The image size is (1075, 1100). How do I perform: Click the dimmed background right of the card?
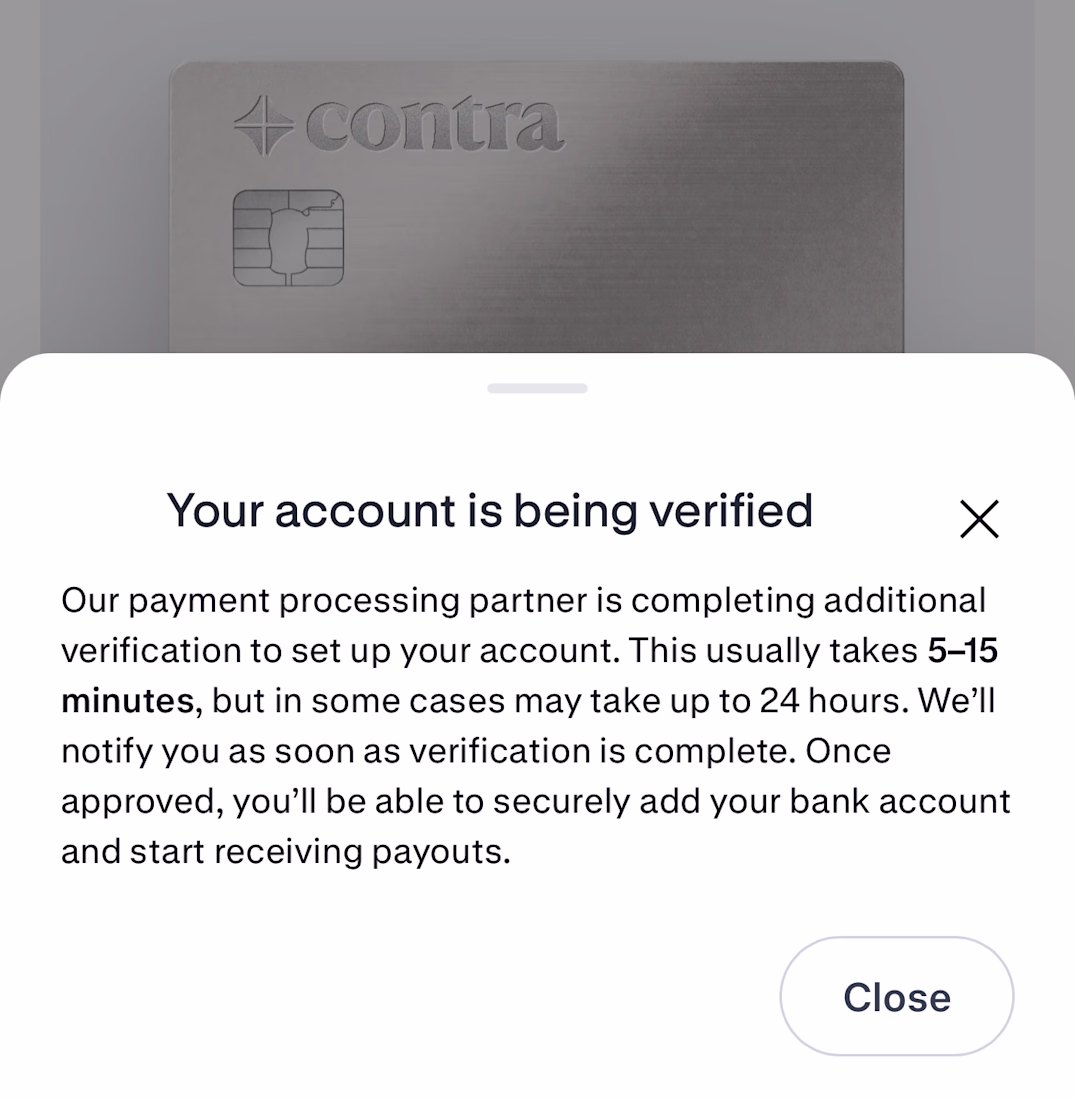pyautogui.click(x=989, y=210)
